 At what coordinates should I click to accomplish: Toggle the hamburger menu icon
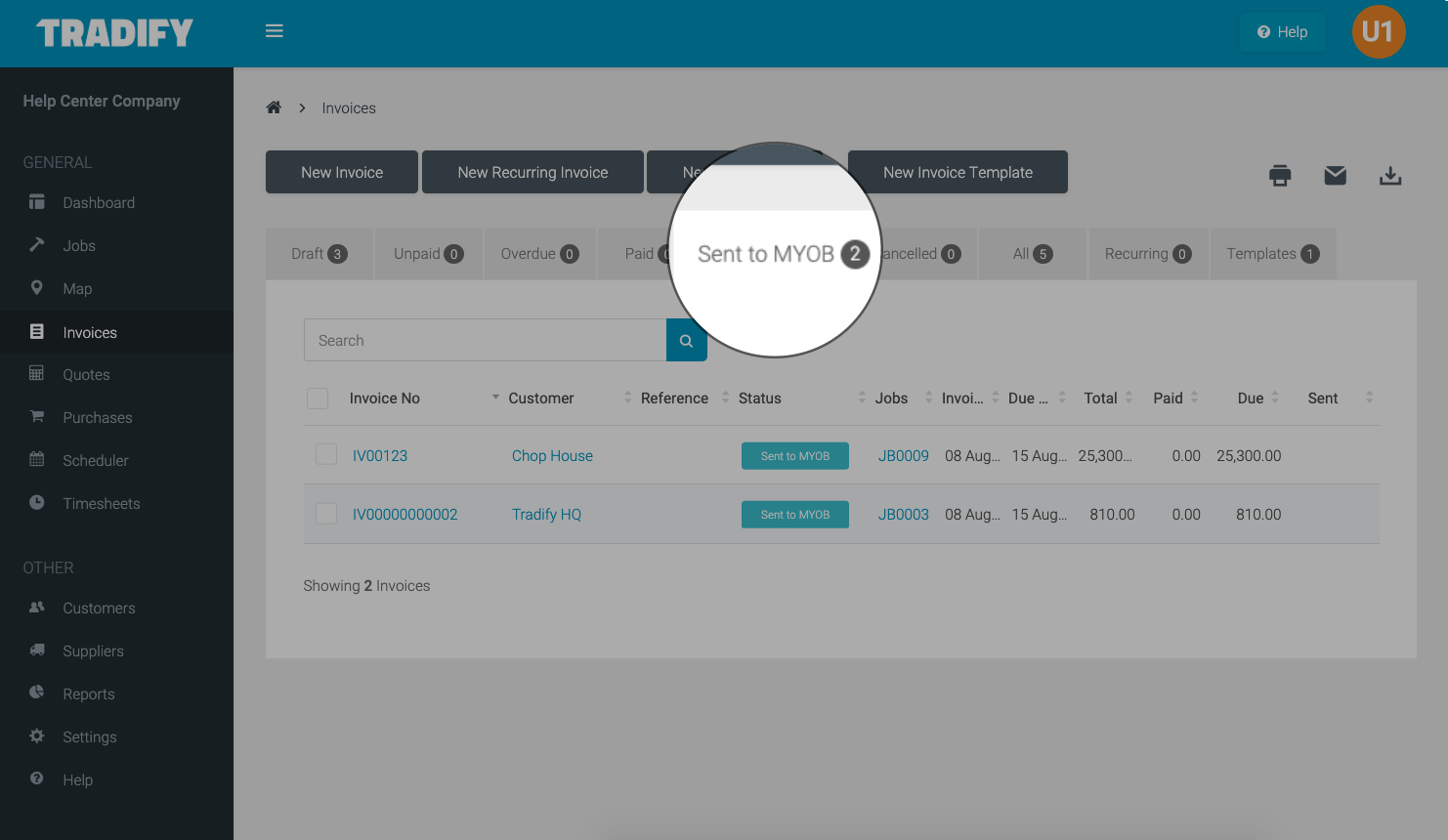275,31
